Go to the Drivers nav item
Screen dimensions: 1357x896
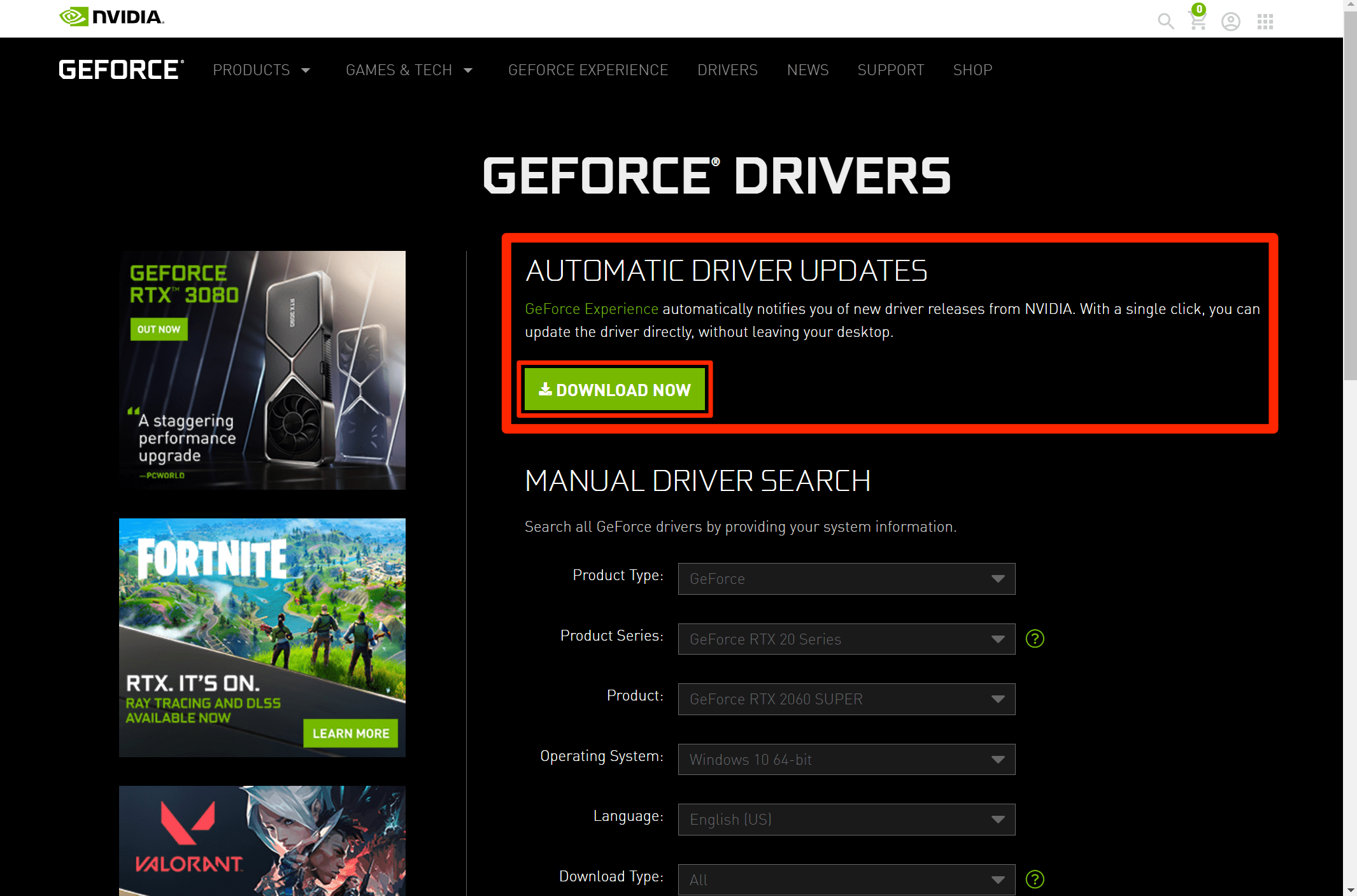pyautogui.click(x=727, y=70)
